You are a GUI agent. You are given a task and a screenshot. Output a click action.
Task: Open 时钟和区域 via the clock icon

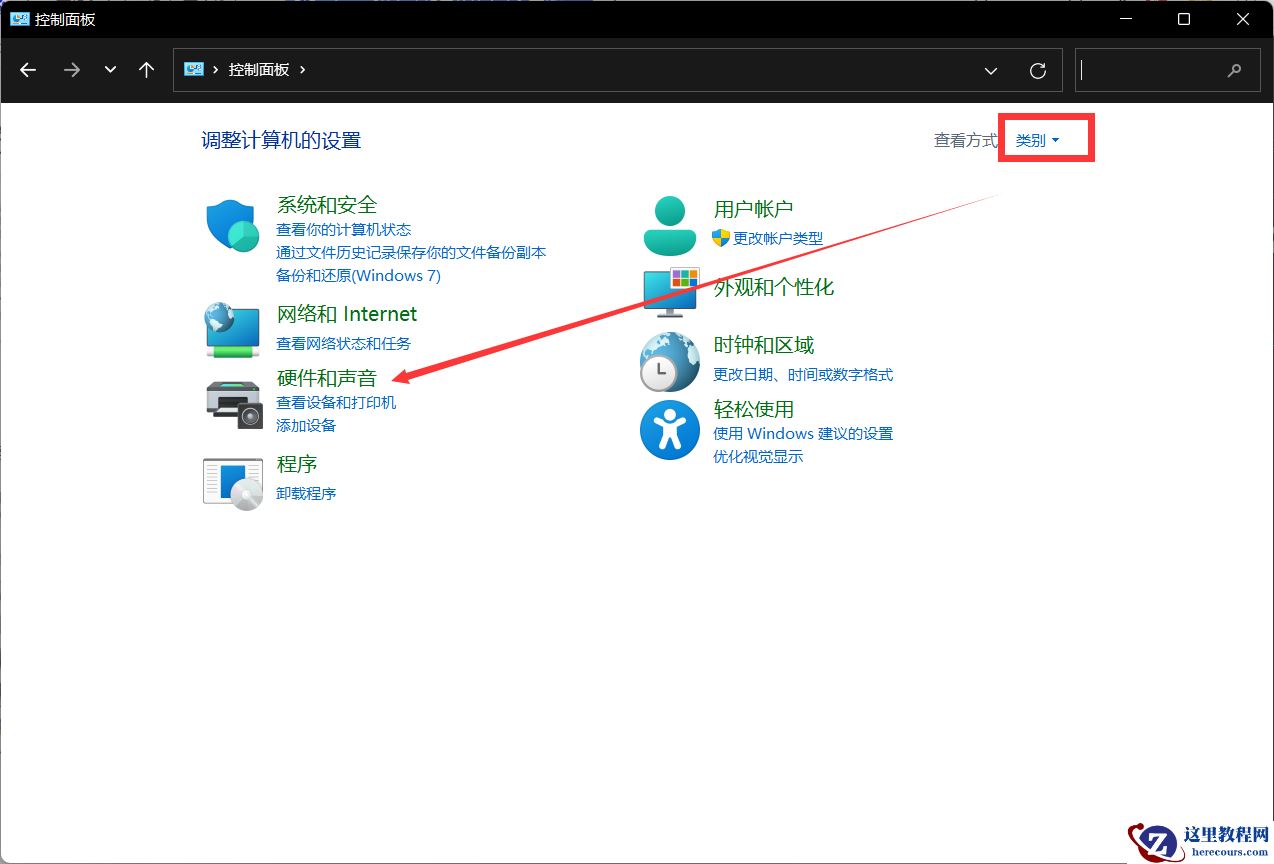point(669,360)
